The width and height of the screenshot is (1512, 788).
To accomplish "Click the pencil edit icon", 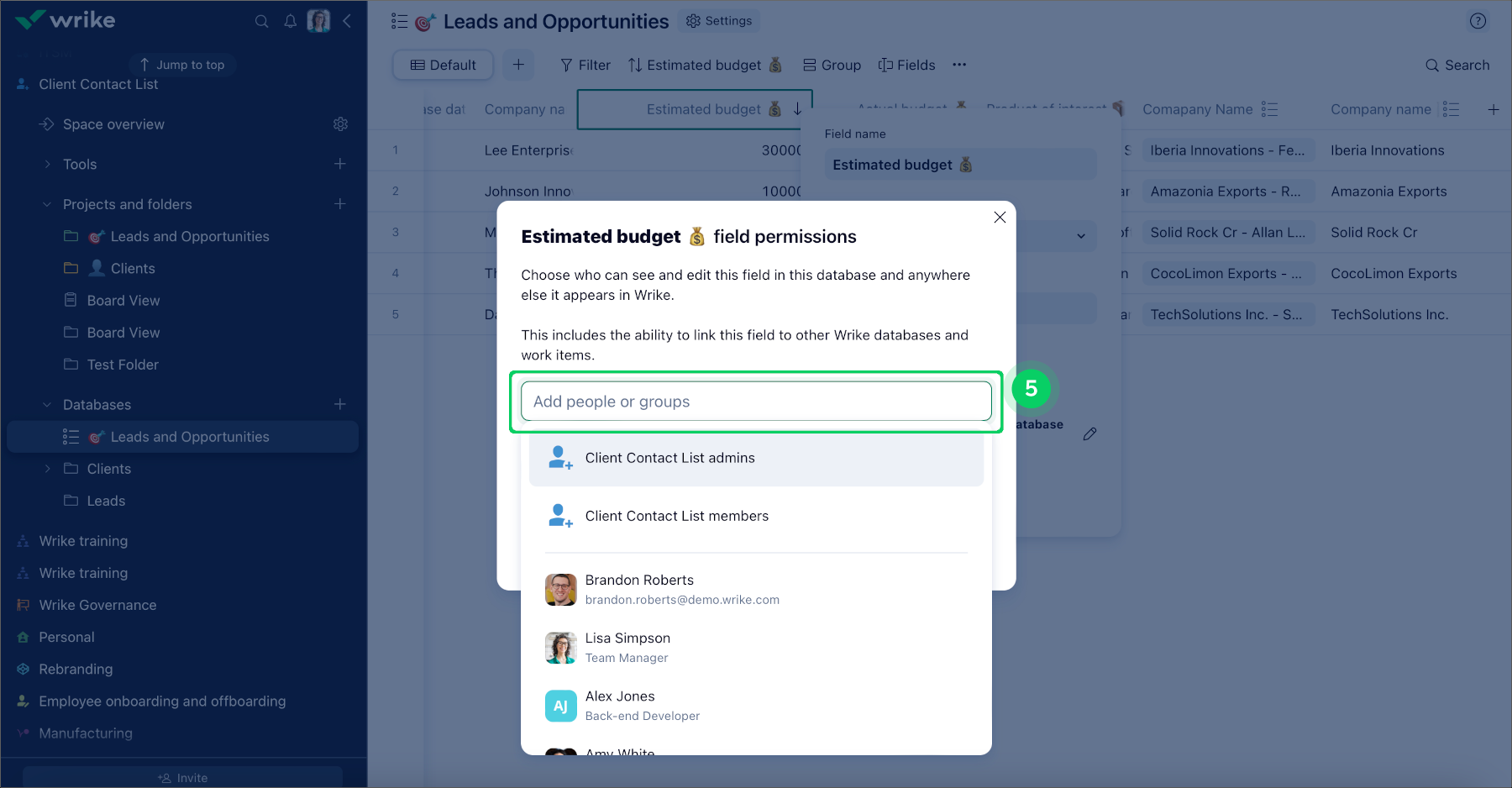I will click(1089, 434).
